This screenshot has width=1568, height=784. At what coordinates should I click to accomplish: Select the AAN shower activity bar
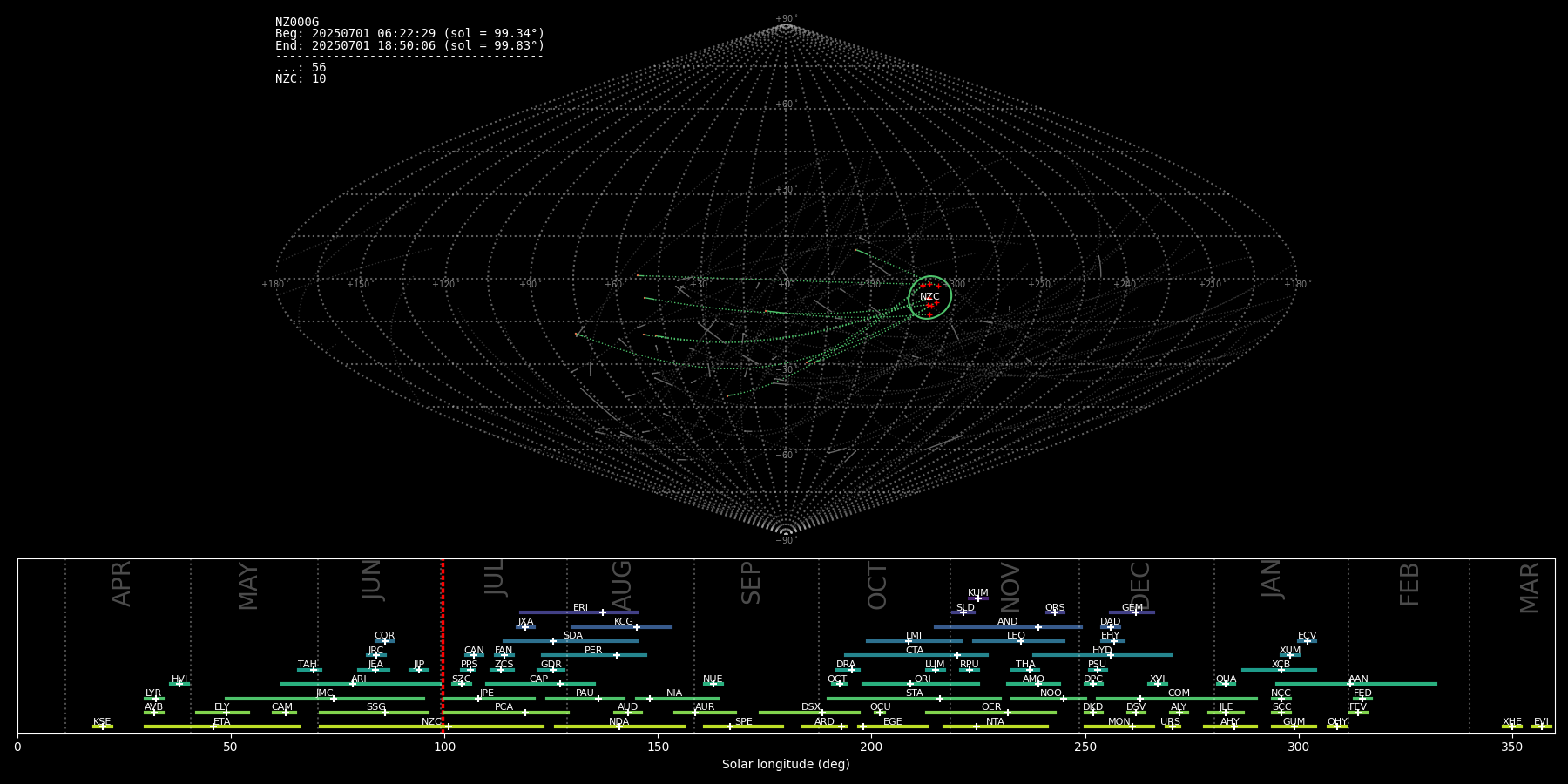tap(1356, 684)
